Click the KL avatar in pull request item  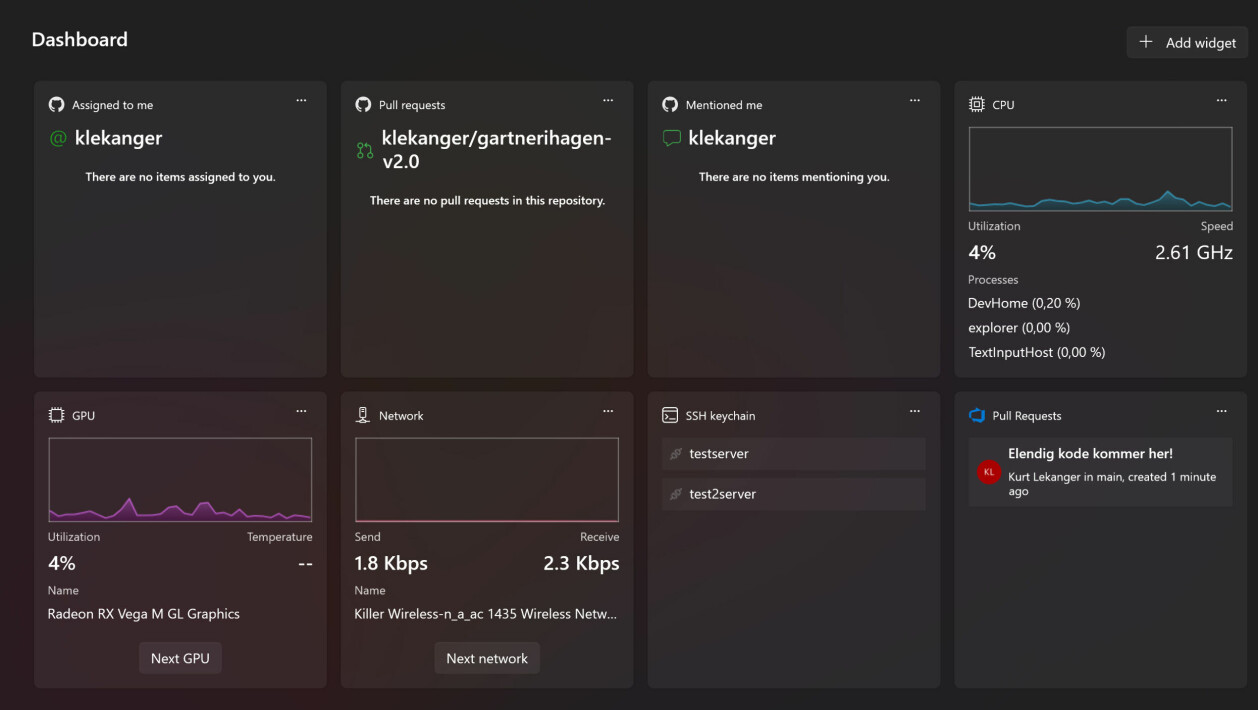[x=989, y=471]
